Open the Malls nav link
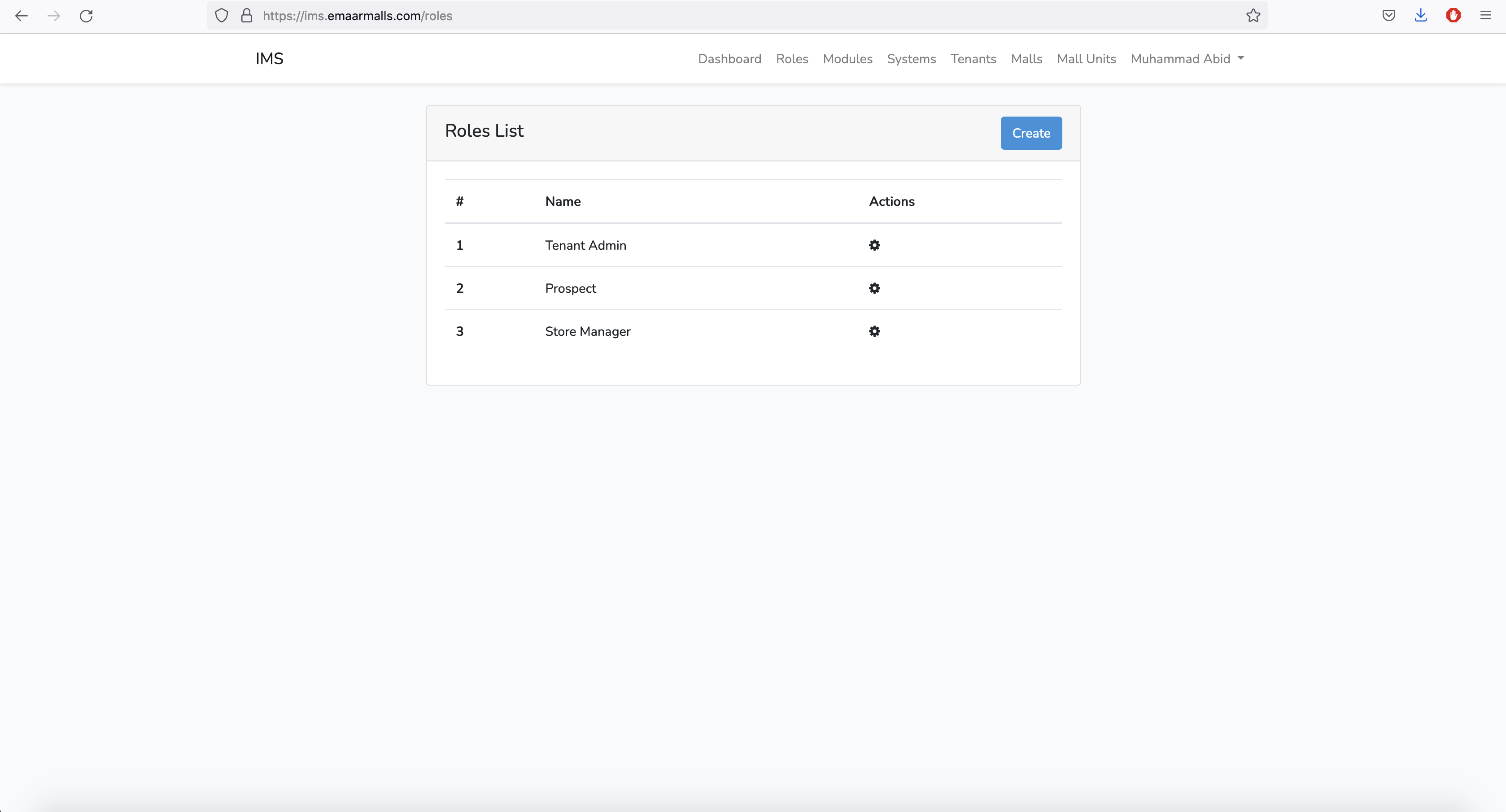Screen dimensions: 1506x812 tap(1026, 59)
